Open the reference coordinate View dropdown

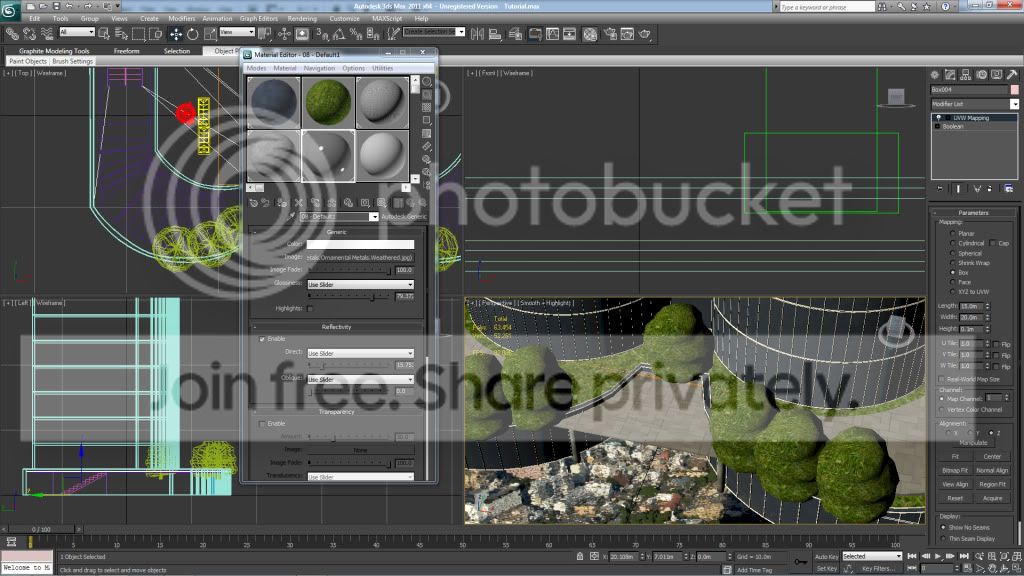(236, 31)
